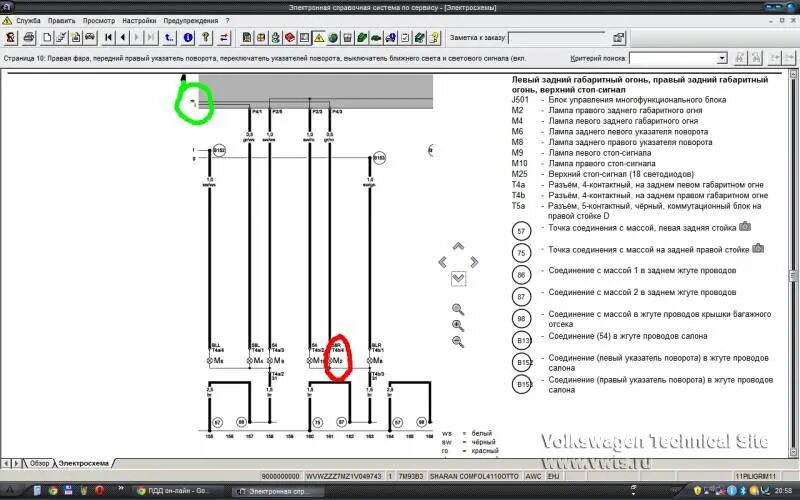Click the icon button right of the order note field

click(x=618, y=37)
